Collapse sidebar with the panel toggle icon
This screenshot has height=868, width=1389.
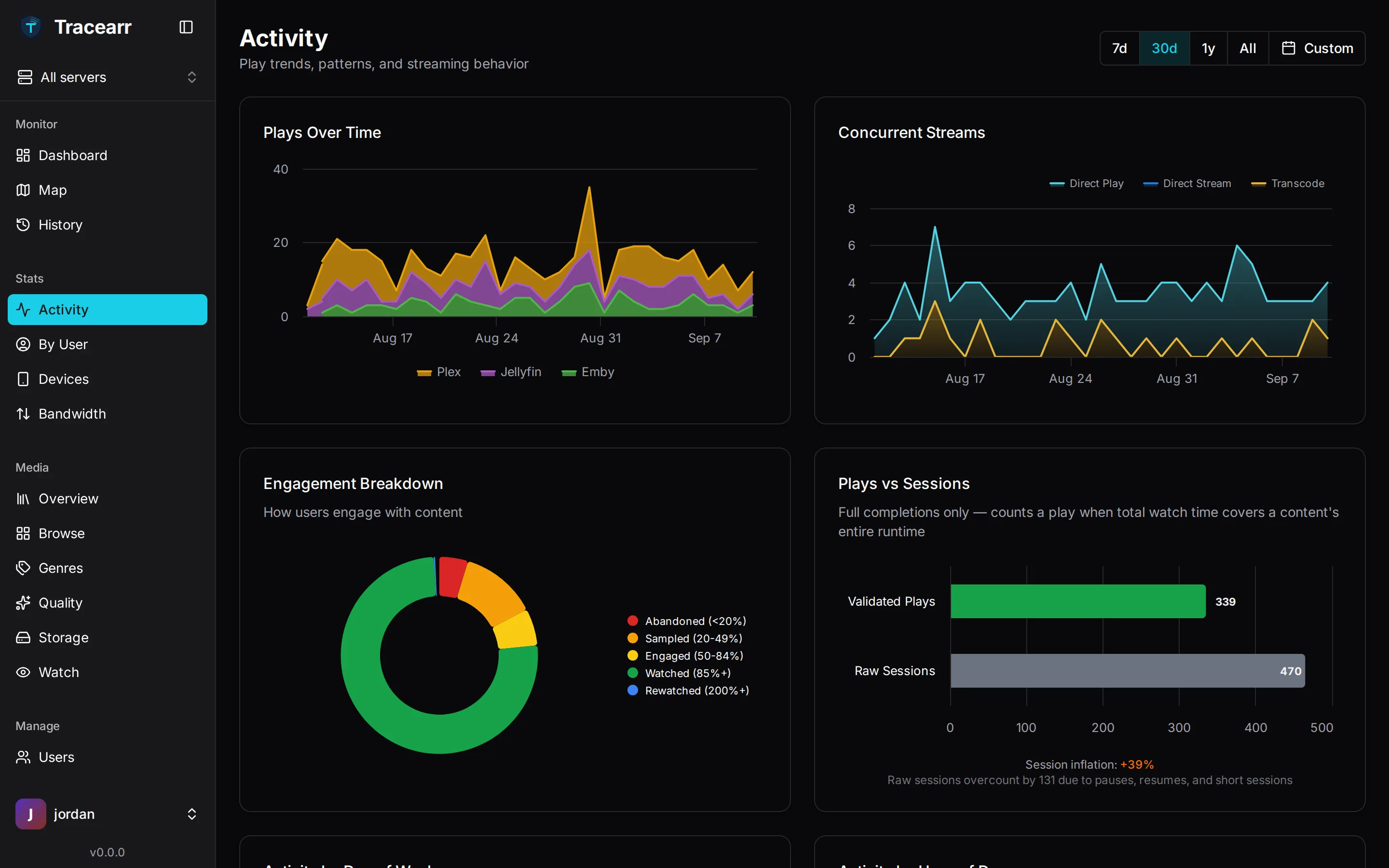(x=186, y=27)
